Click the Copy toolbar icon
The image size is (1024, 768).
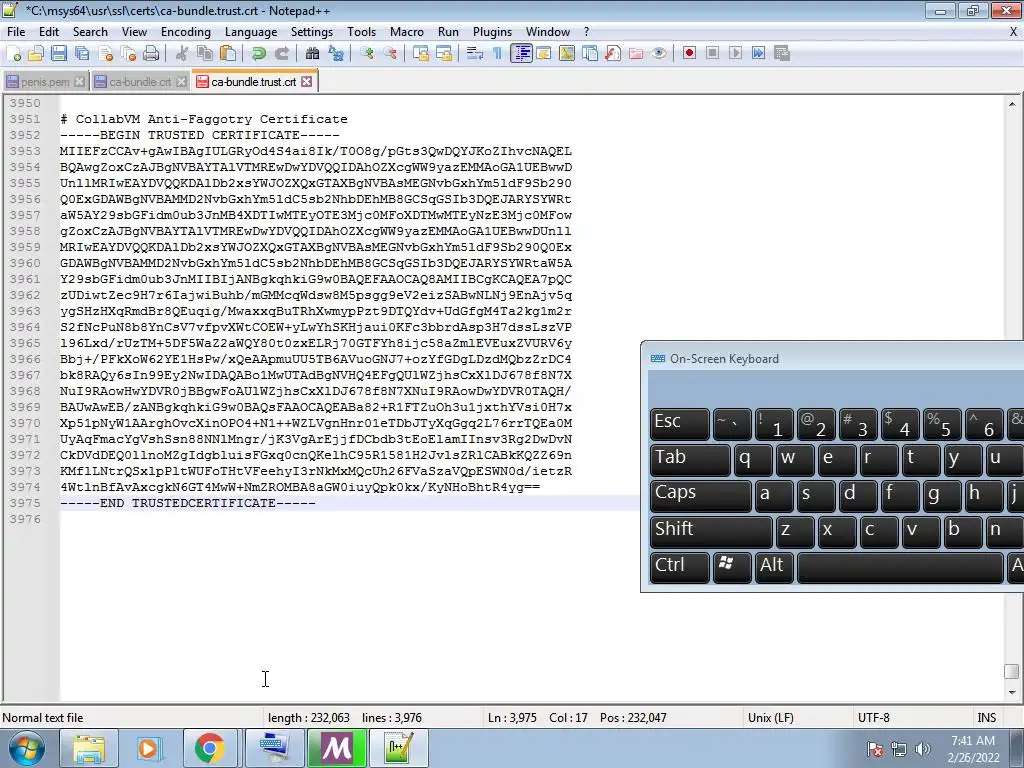click(205, 54)
